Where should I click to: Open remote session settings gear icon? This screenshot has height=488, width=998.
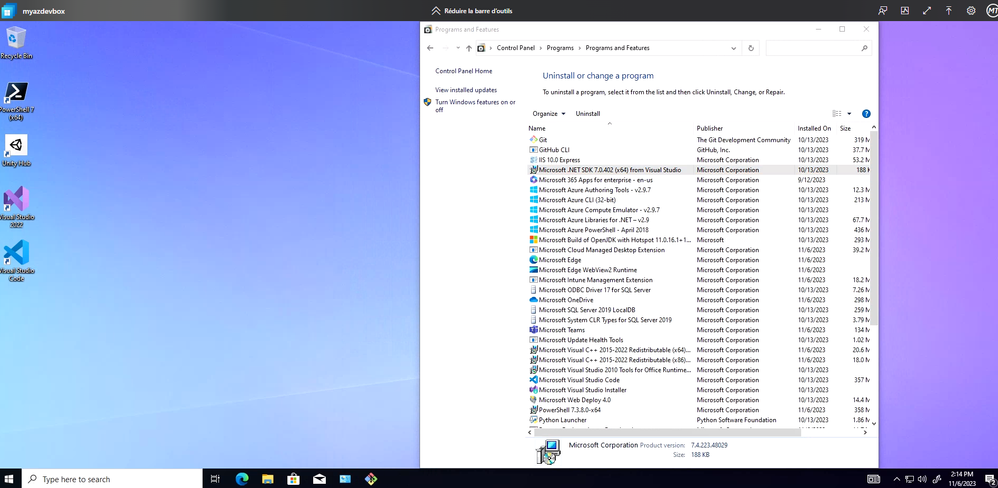coord(971,10)
